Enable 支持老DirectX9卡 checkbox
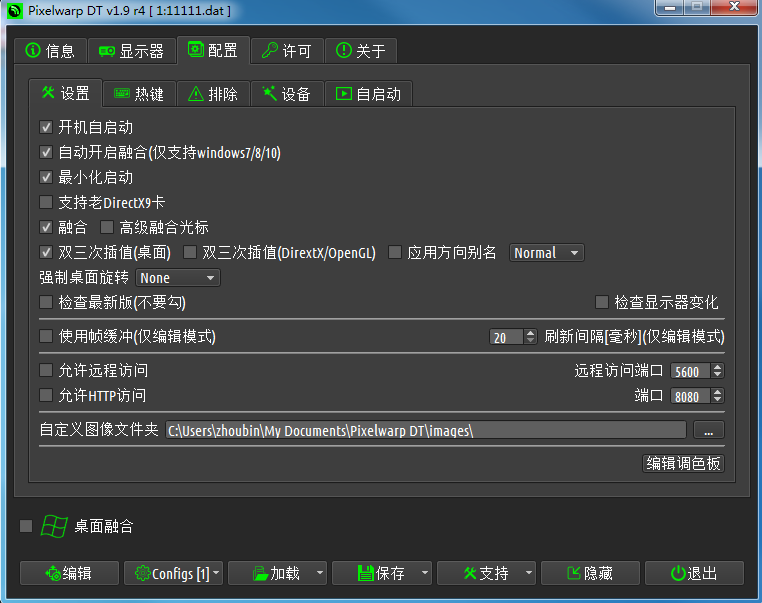The height and width of the screenshot is (603, 762). pyautogui.click(x=46, y=202)
